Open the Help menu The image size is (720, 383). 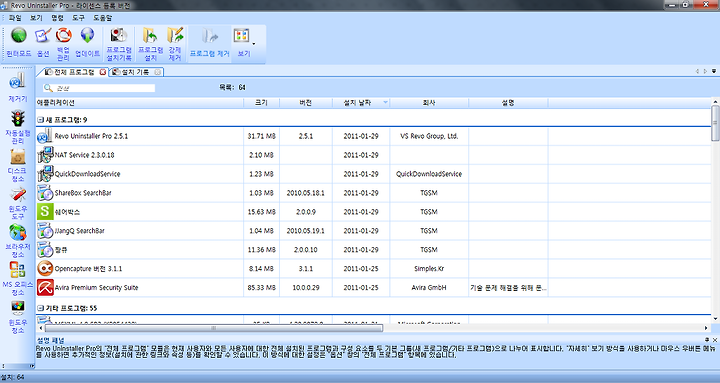(102, 18)
